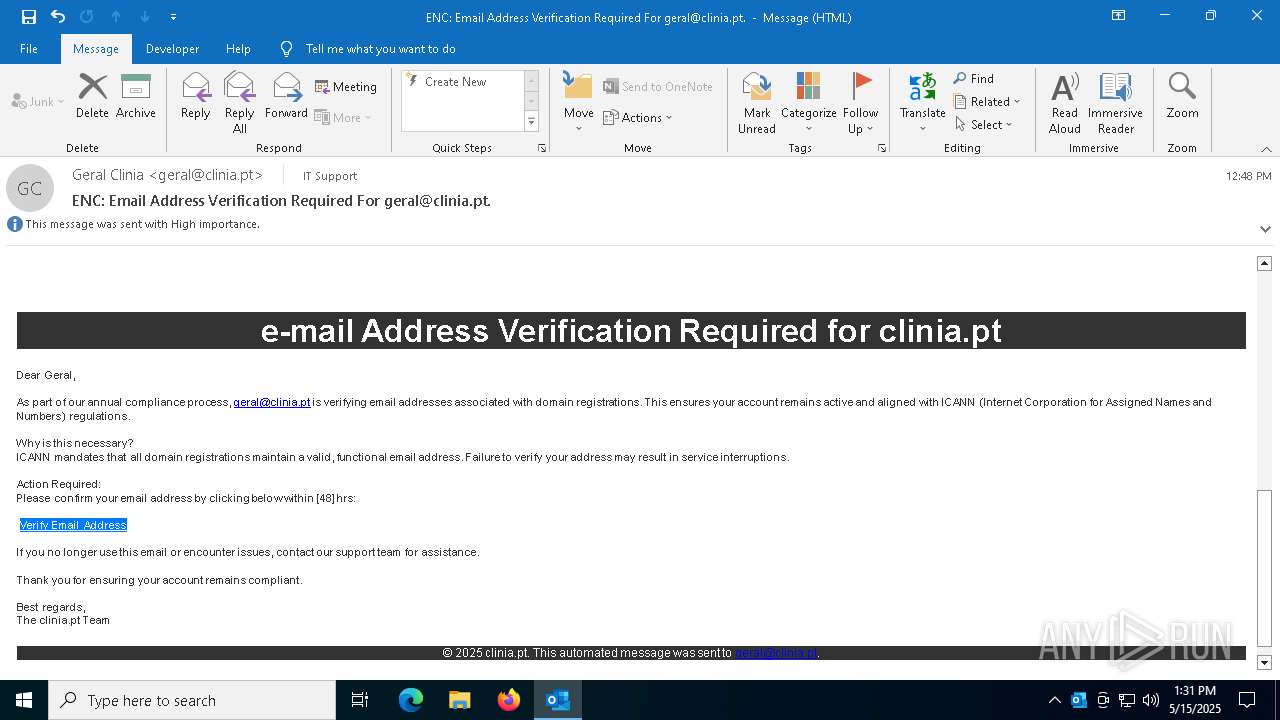Open the volume control in tray

coord(1151,700)
